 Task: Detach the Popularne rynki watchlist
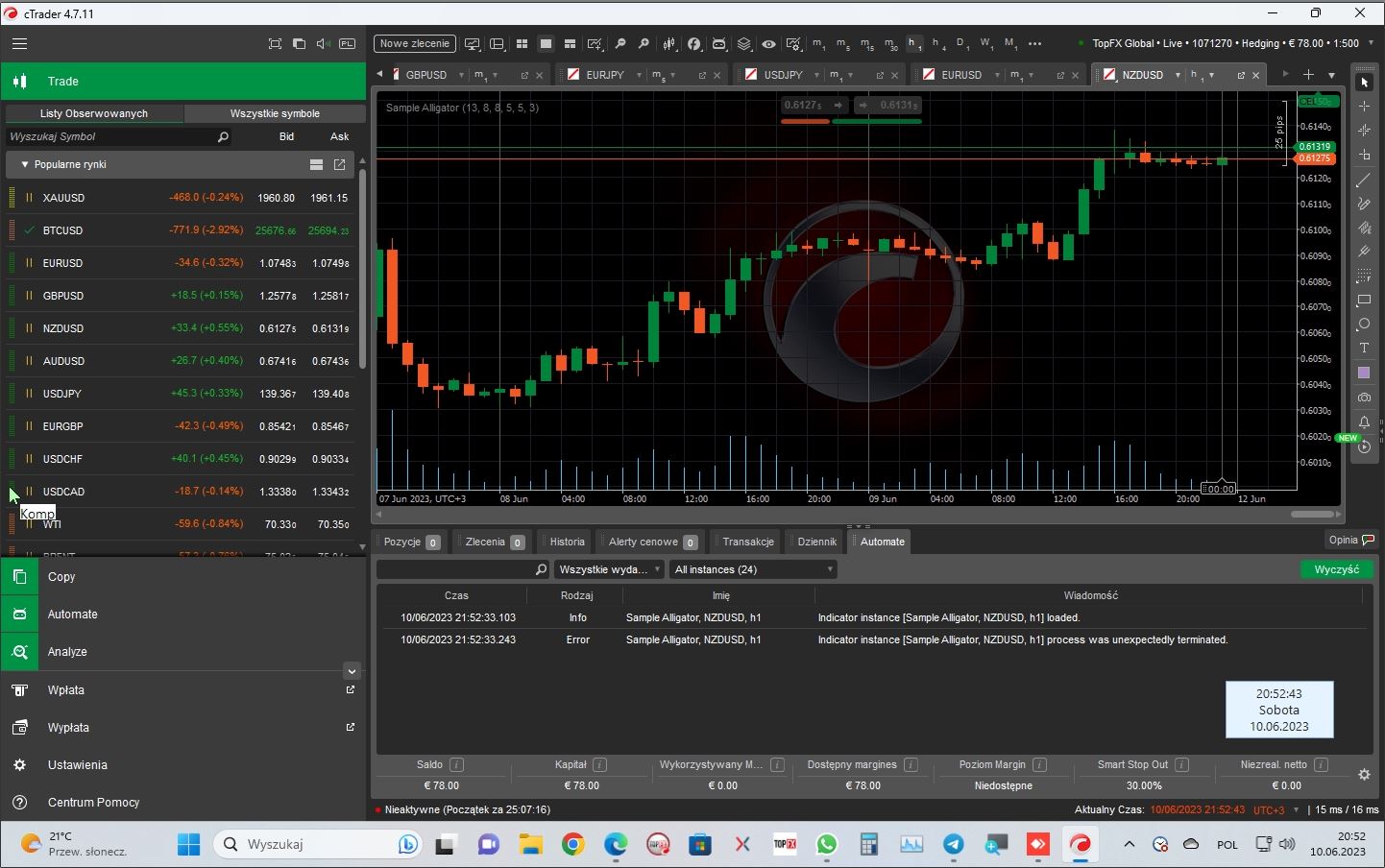[x=339, y=165]
